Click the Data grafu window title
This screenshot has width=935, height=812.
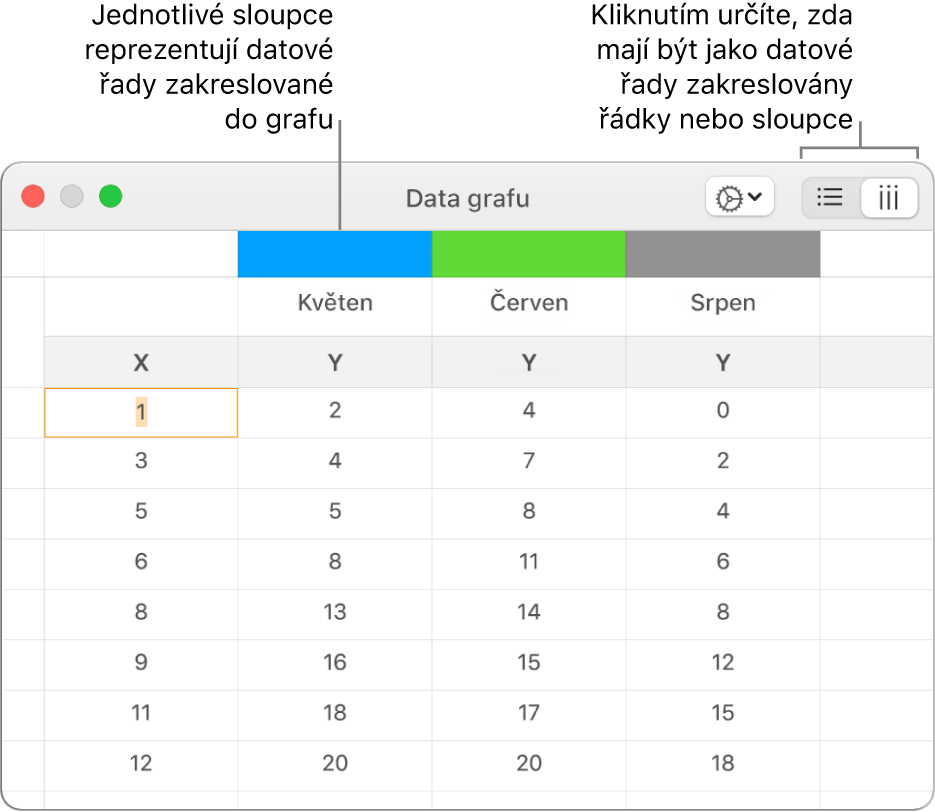(x=467, y=198)
